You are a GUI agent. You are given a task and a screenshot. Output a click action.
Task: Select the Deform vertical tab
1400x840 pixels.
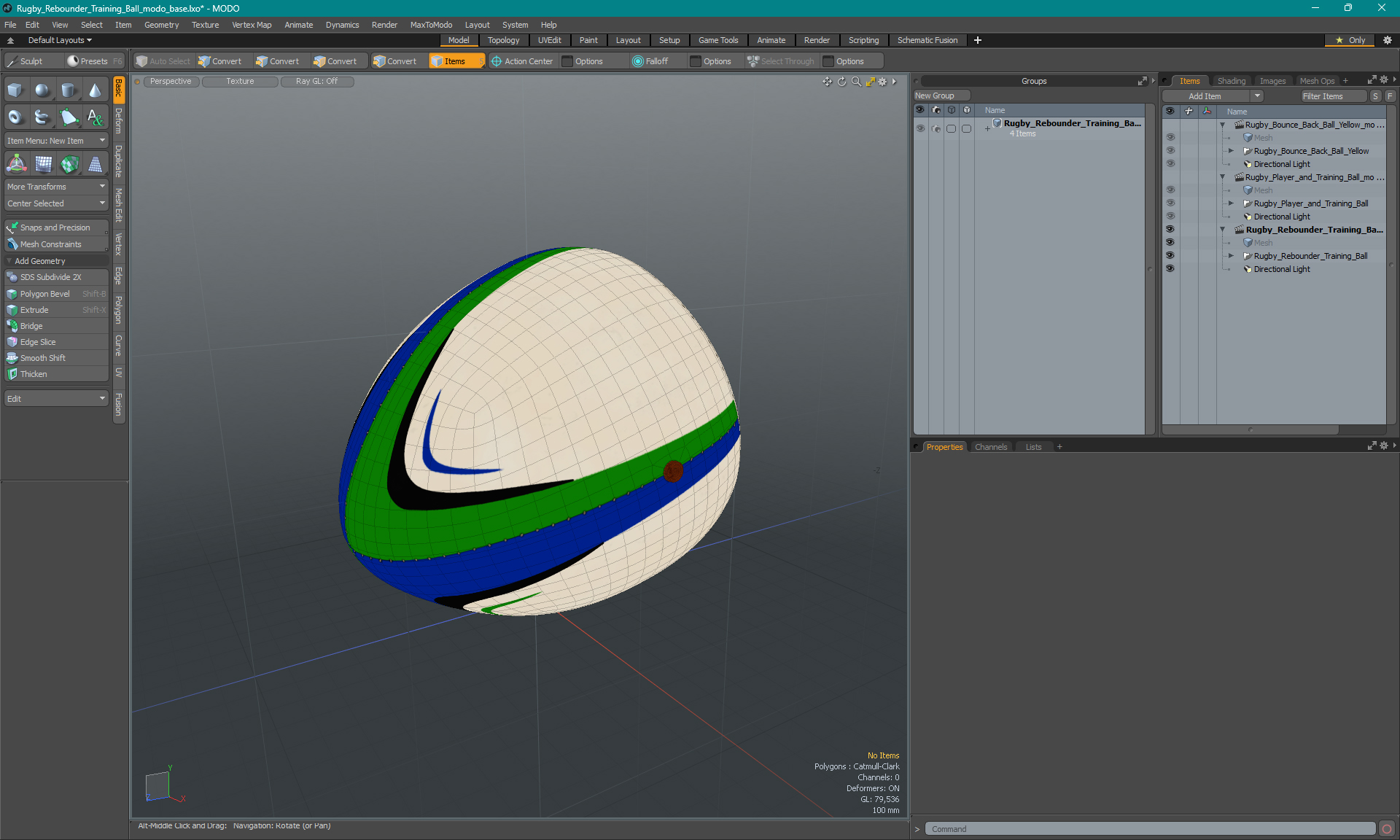[x=119, y=121]
